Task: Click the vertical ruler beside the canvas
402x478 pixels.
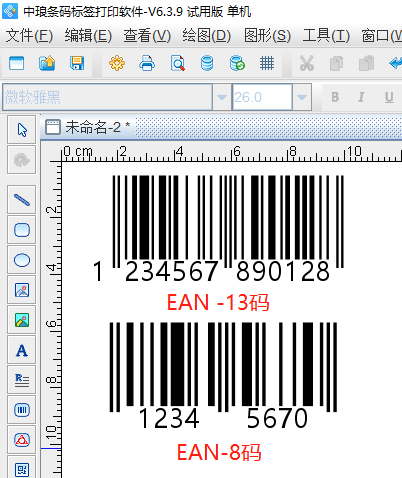Action: 51,320
